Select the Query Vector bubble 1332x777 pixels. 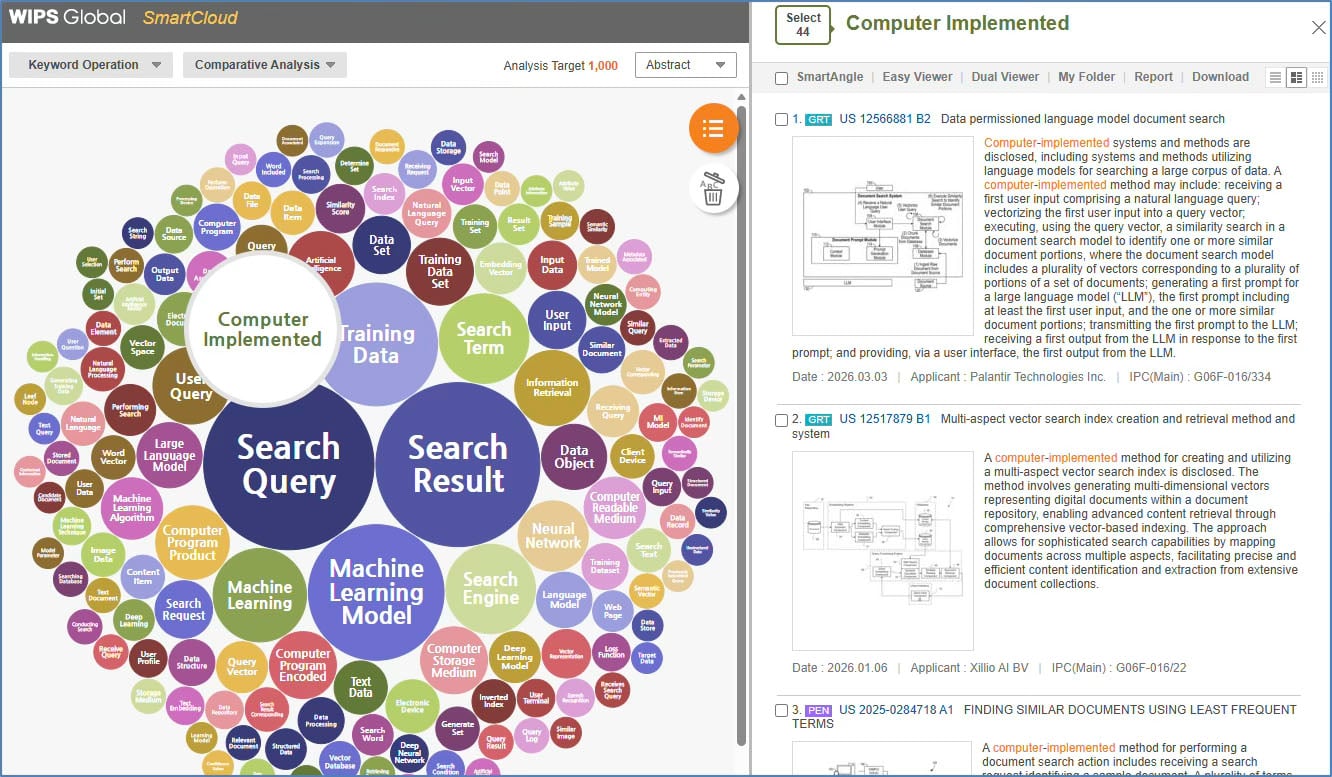point(242,667)
